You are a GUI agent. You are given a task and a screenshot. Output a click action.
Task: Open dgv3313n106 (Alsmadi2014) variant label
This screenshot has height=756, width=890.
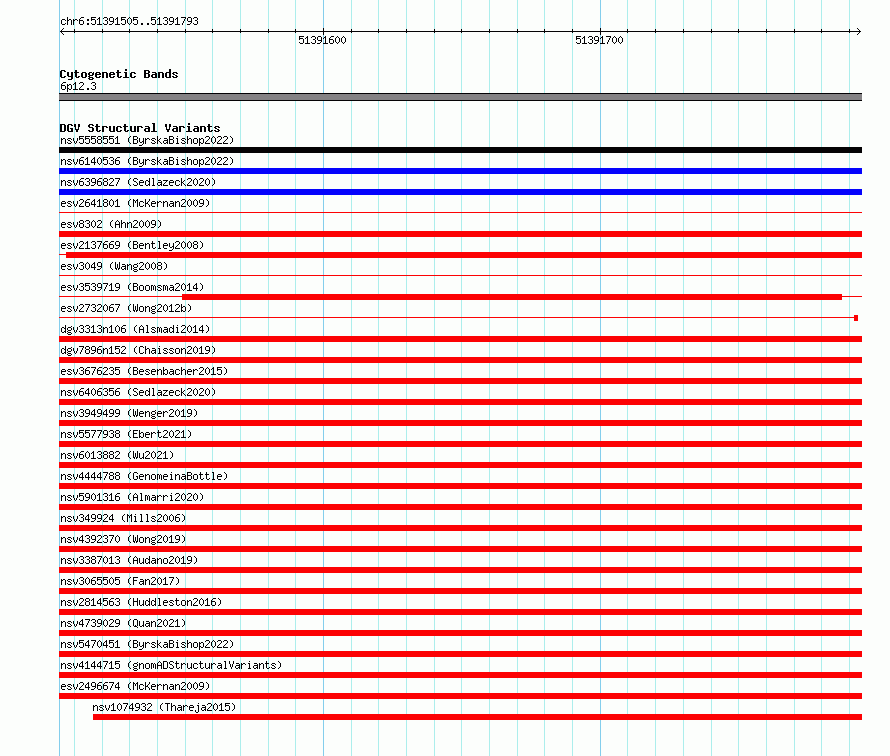[x=135, y=329]
